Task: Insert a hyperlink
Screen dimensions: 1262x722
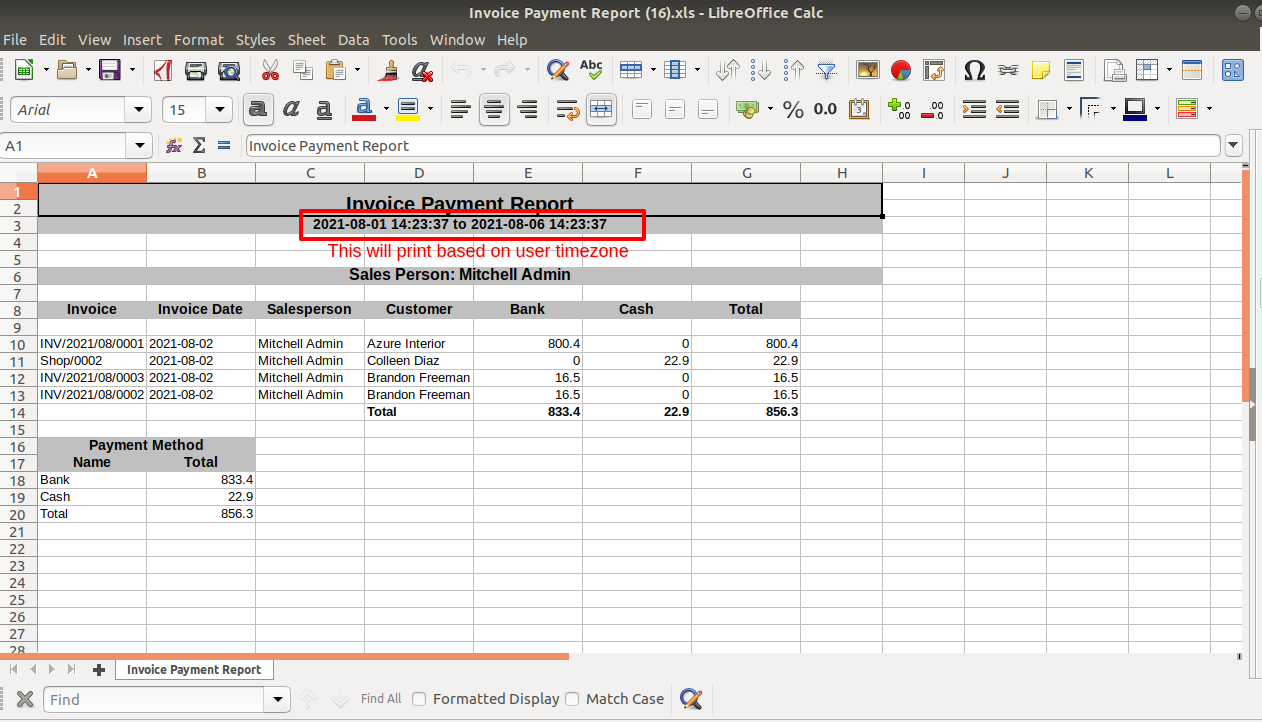Action: point(1008,70)
